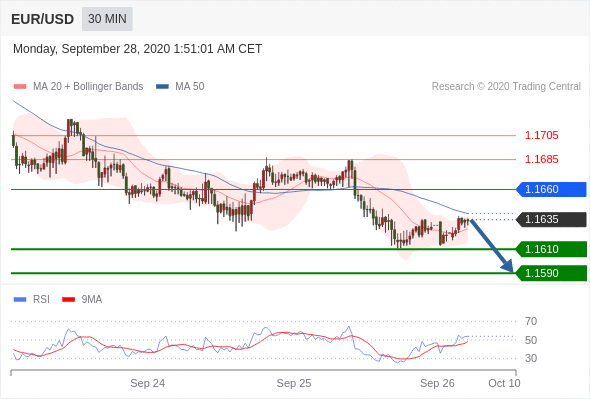This screenshot has width=590, height=400.
Task: Toggle the MA 50 legend entry
Action: coord(180,87)
